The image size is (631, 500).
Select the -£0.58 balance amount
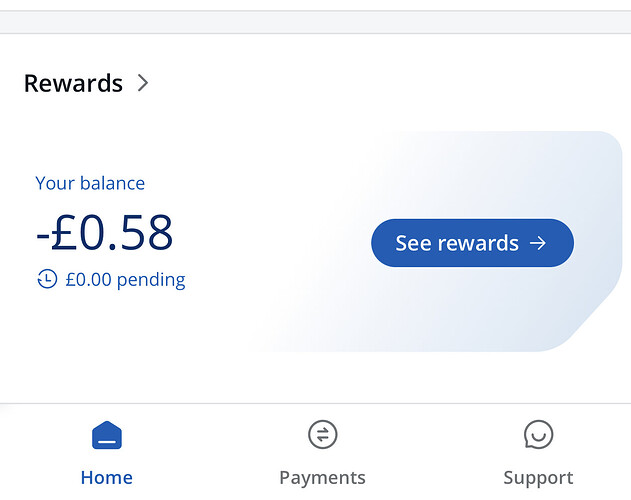coord(105,232)
